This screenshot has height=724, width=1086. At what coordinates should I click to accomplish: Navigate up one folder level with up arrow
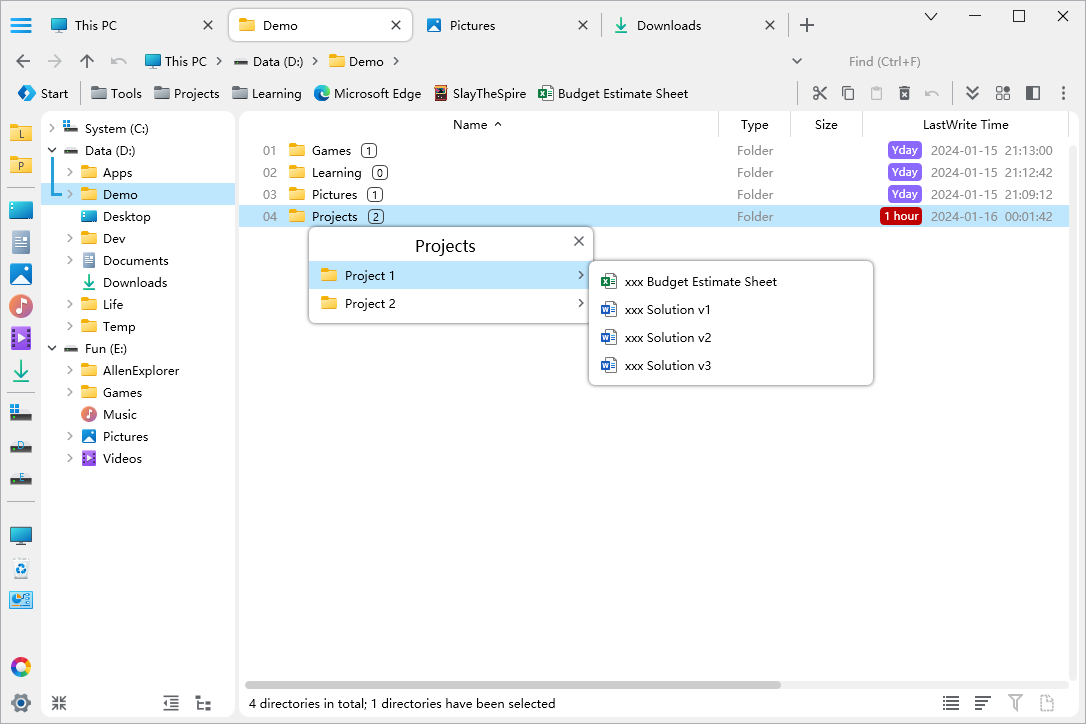click(x=87, y=61)
